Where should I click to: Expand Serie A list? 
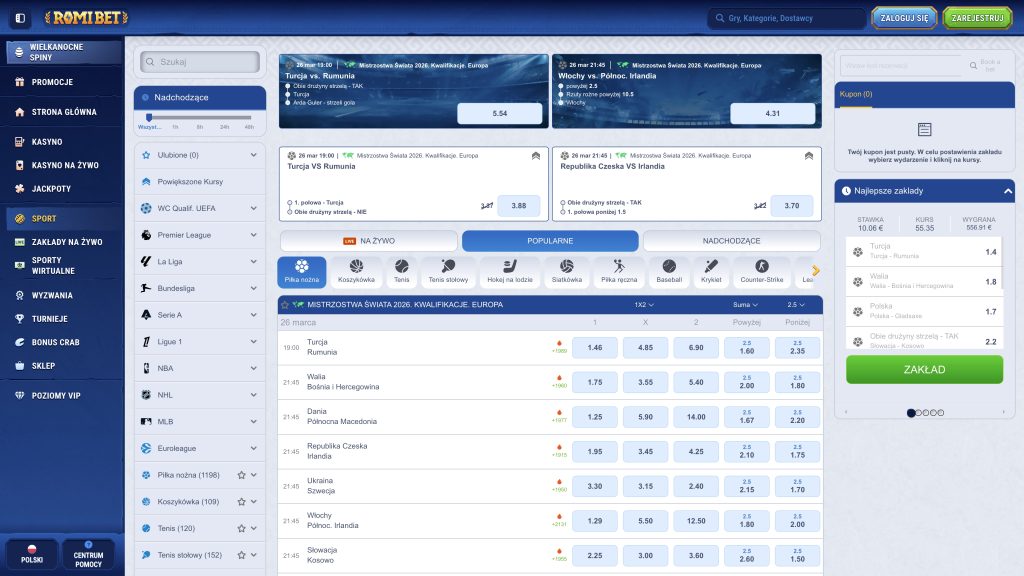point(253,315)
